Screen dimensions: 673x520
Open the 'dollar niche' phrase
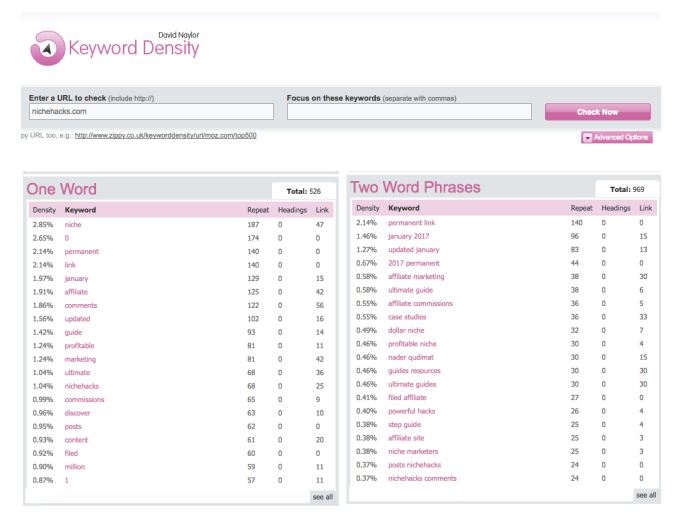tap(406, 330)
